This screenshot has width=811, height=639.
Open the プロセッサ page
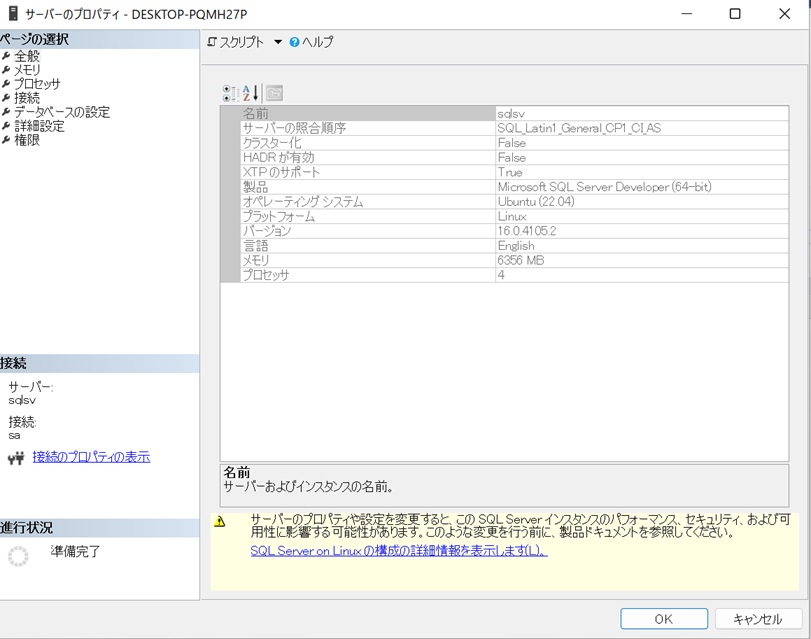(37, 83)
